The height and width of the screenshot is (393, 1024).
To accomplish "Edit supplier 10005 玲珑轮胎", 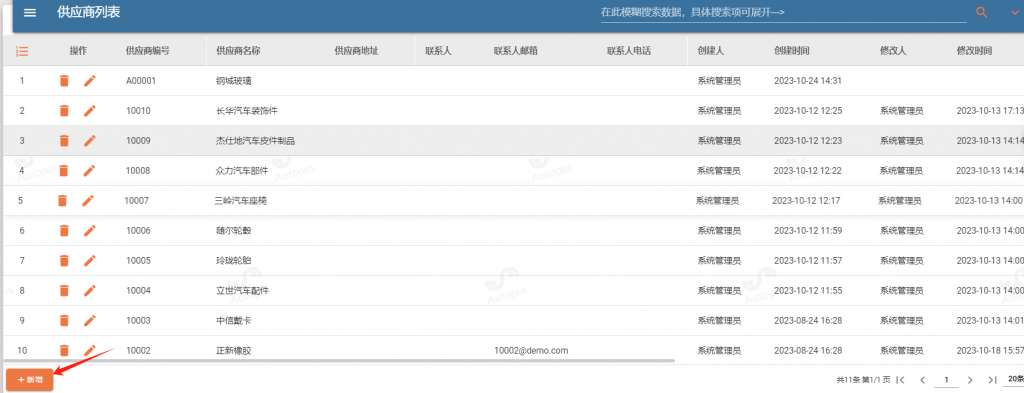I will pyautogui.click(x=90, y=260).
